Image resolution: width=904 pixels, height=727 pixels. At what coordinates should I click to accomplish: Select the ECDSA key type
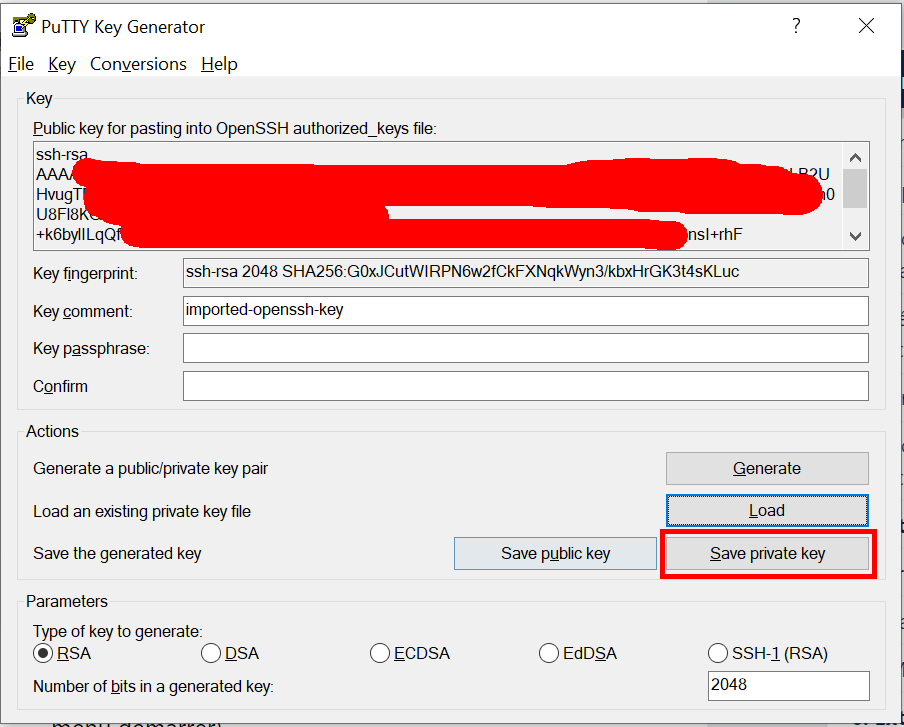(410, 653)
